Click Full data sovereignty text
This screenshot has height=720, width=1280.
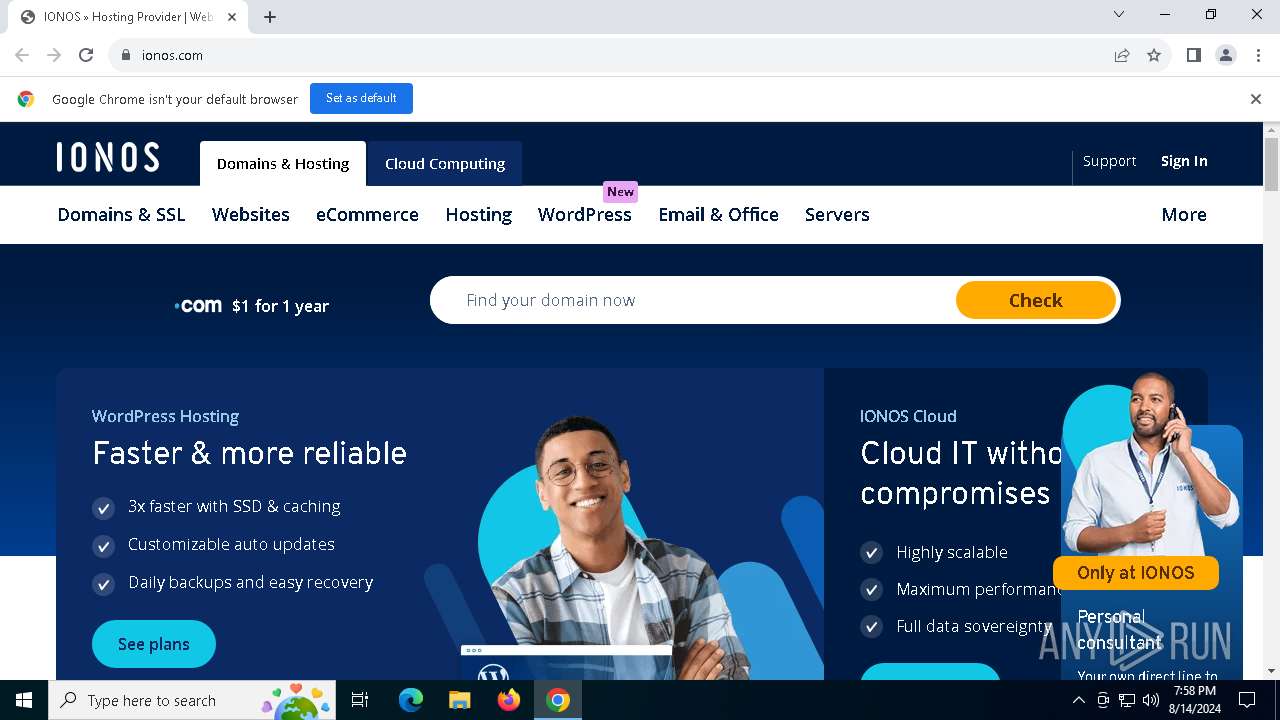974,626
